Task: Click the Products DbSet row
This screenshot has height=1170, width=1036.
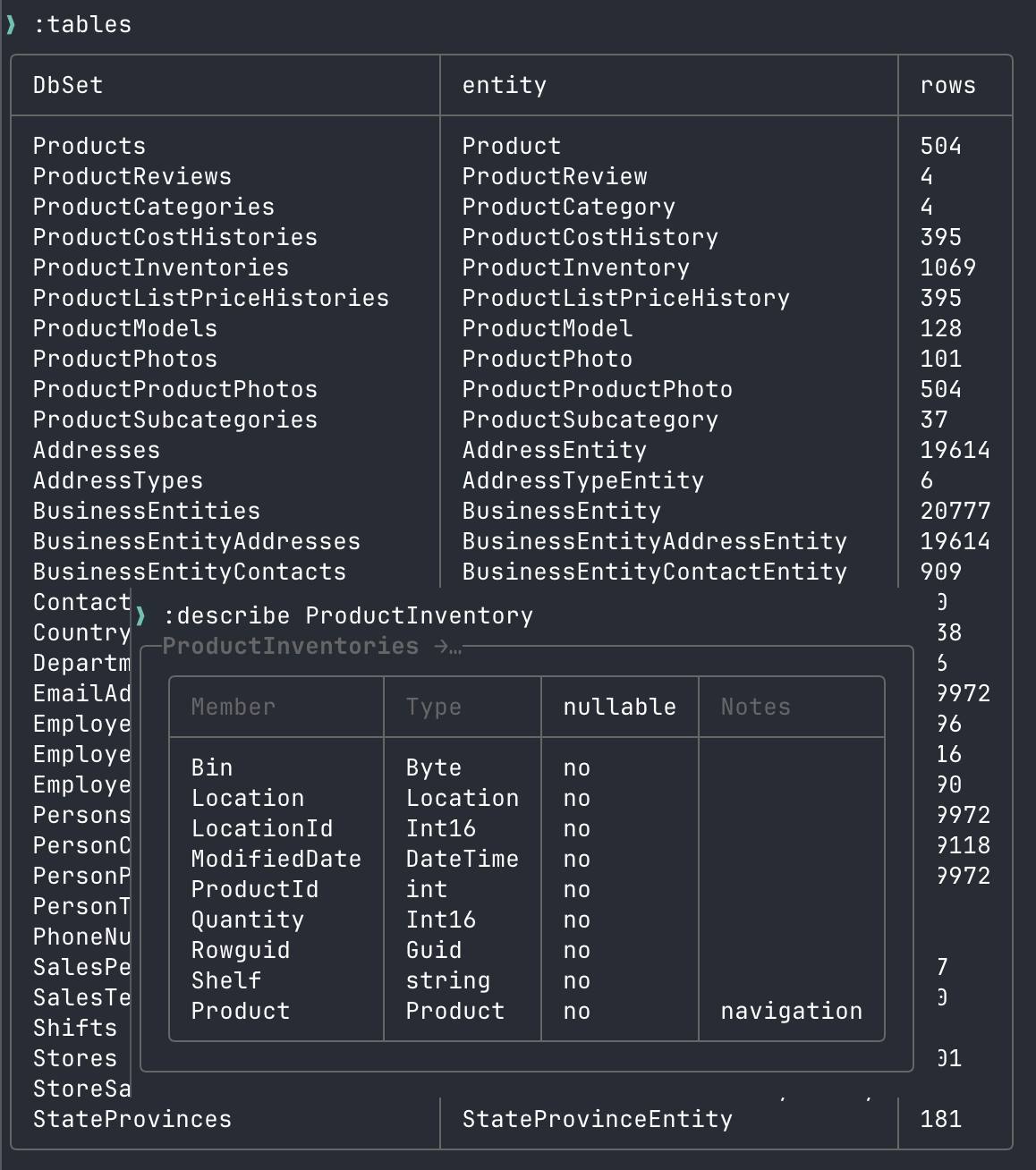Action: point(89,146)
